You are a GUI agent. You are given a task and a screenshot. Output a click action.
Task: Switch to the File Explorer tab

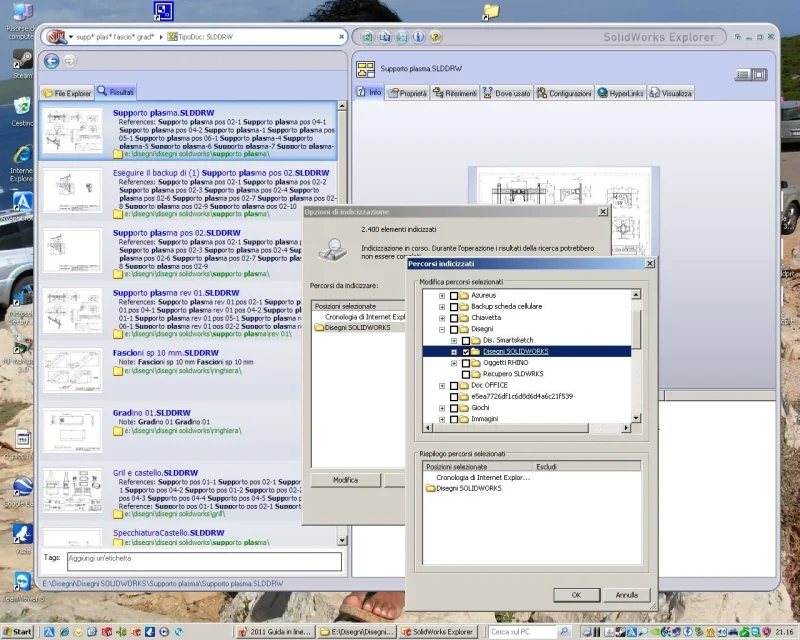pyautogui.click(x=67, y=93)
